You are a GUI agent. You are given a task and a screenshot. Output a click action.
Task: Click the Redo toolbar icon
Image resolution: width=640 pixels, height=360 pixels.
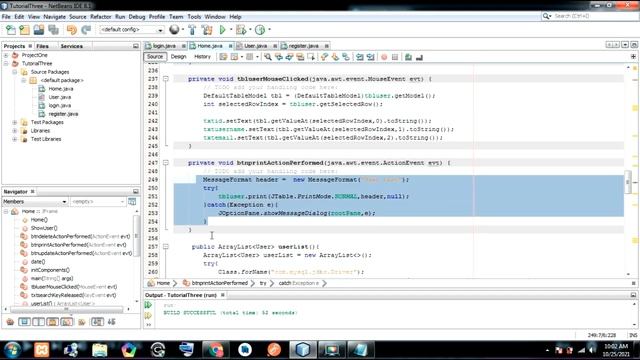(x=86, y=30)
